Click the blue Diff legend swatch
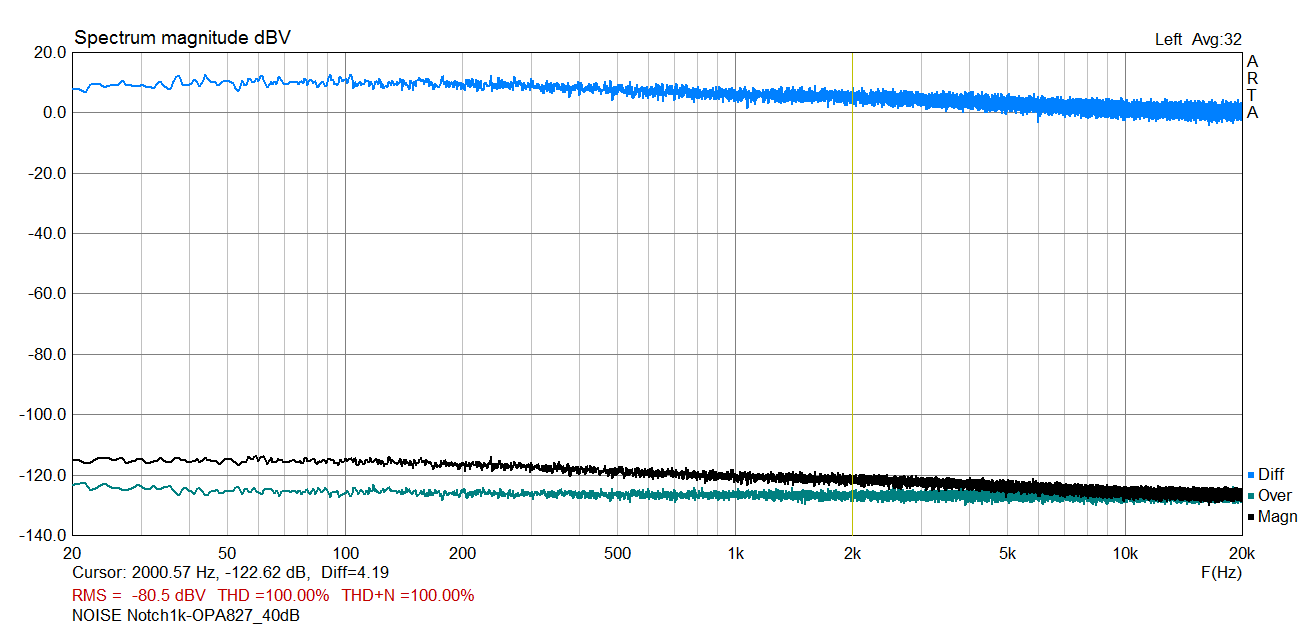The image size is (1314, 629). (x=1251, y=475)
